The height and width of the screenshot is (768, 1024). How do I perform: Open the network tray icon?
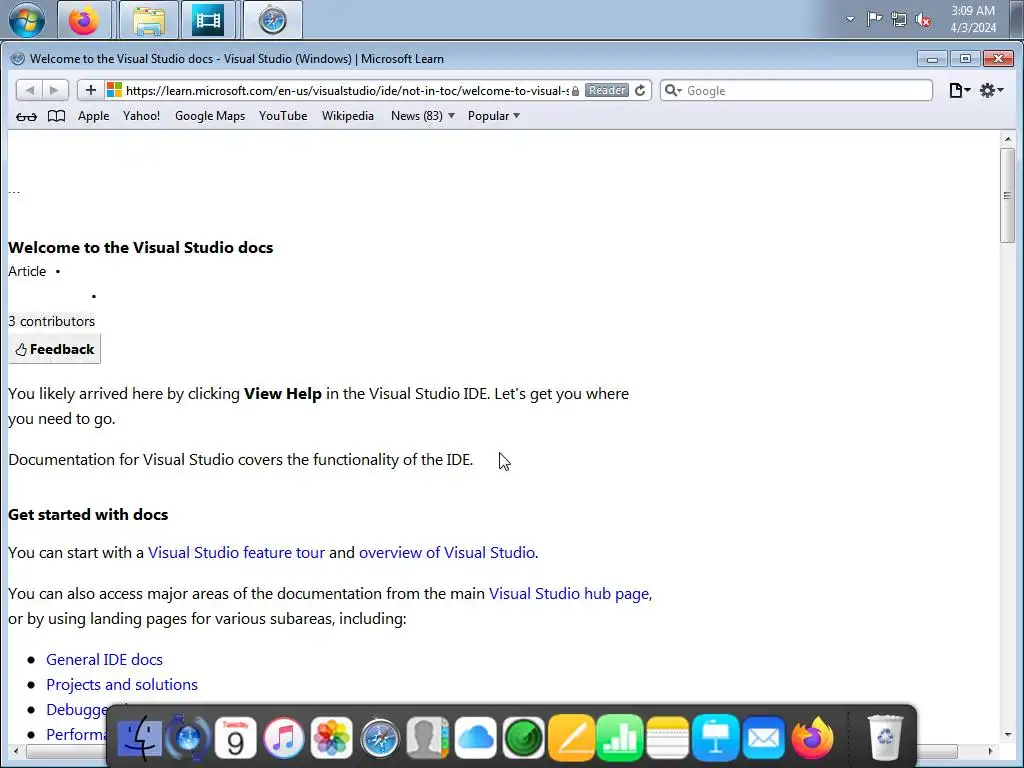click(899, 19)
